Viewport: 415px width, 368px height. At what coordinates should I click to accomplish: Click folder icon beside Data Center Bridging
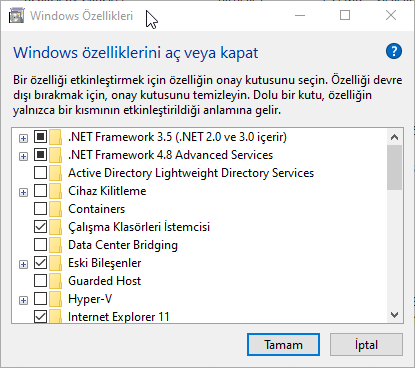[55, 245]
